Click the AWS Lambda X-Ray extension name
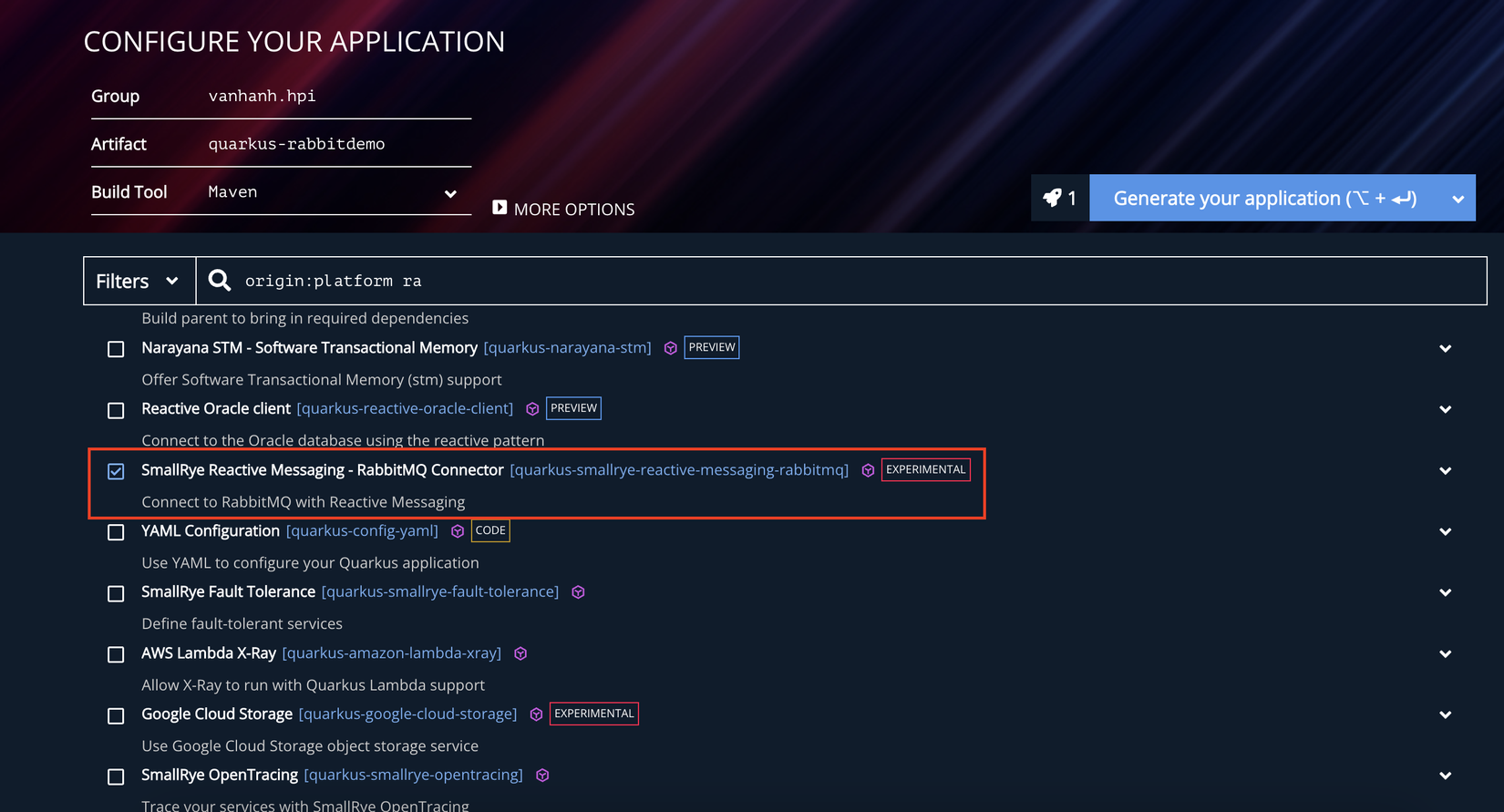This screenshot has width=1504, height=812. pos(209,653)
